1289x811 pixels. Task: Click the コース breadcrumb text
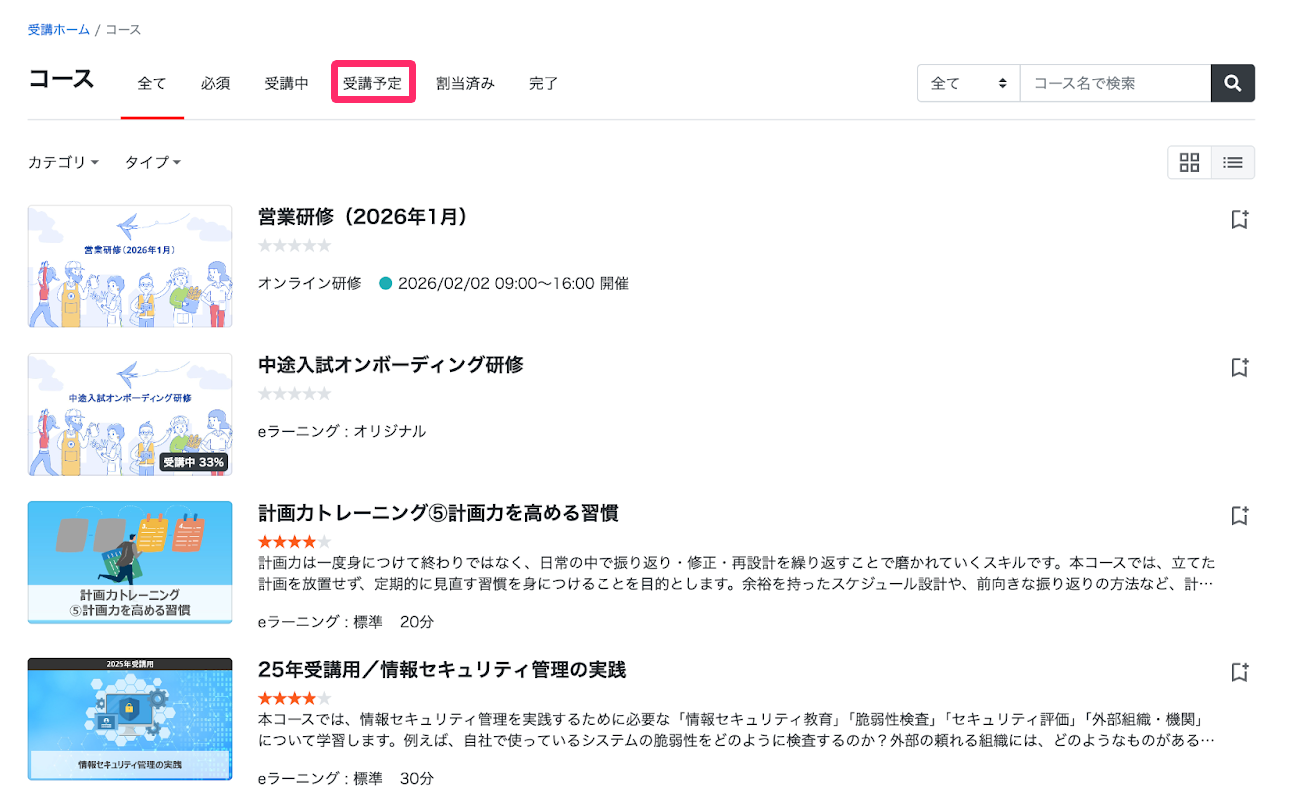pyautogui.click(x=123, y=29)
